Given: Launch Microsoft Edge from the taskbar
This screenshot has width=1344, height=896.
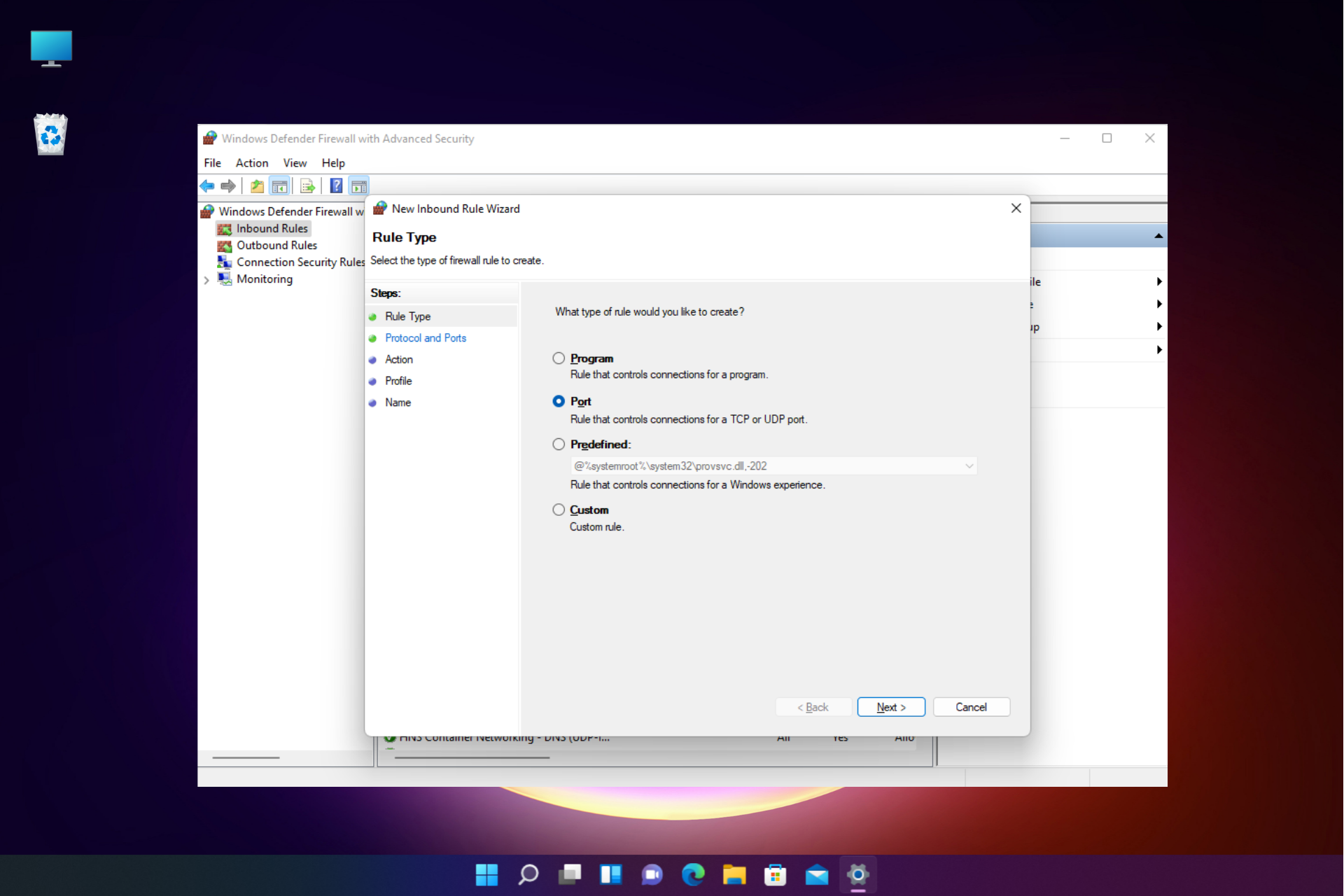Looking at the screenshot, I should pos(693,874).
